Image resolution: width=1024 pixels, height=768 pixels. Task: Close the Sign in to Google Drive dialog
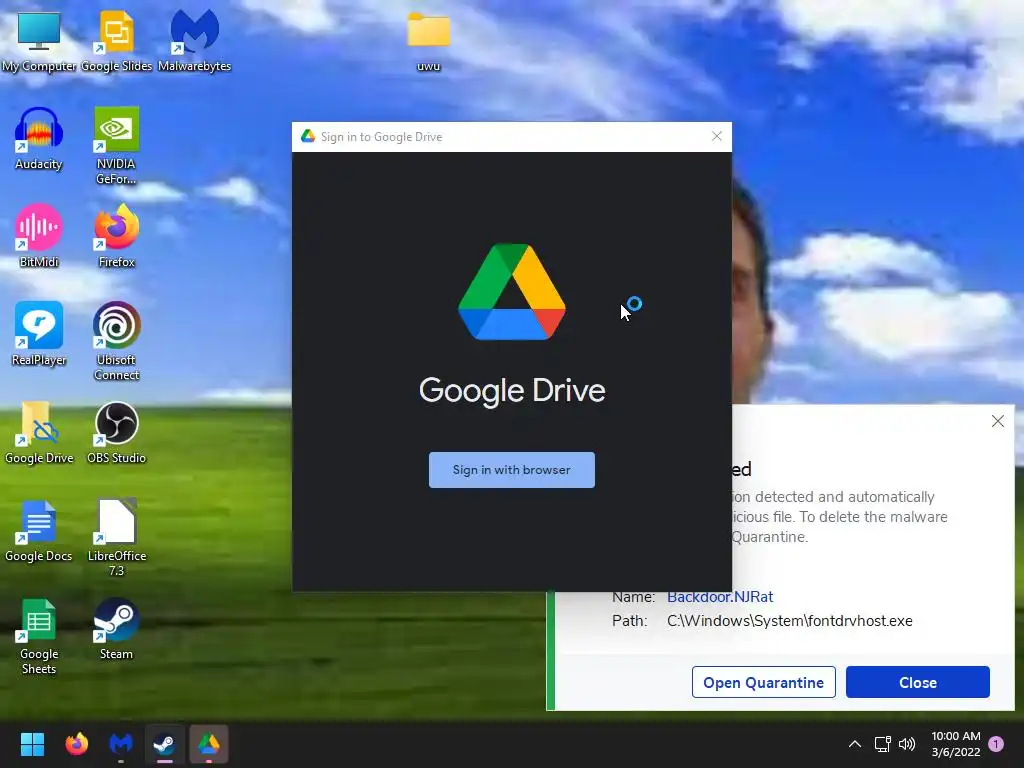point(716,136)
